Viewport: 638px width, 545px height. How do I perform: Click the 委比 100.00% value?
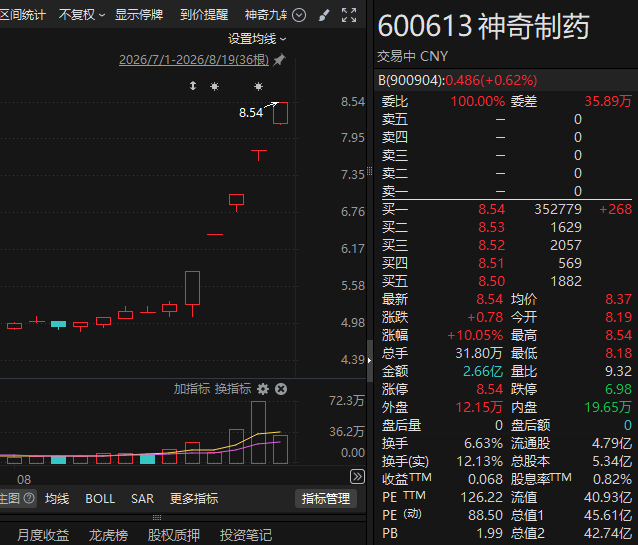(478, 101)
